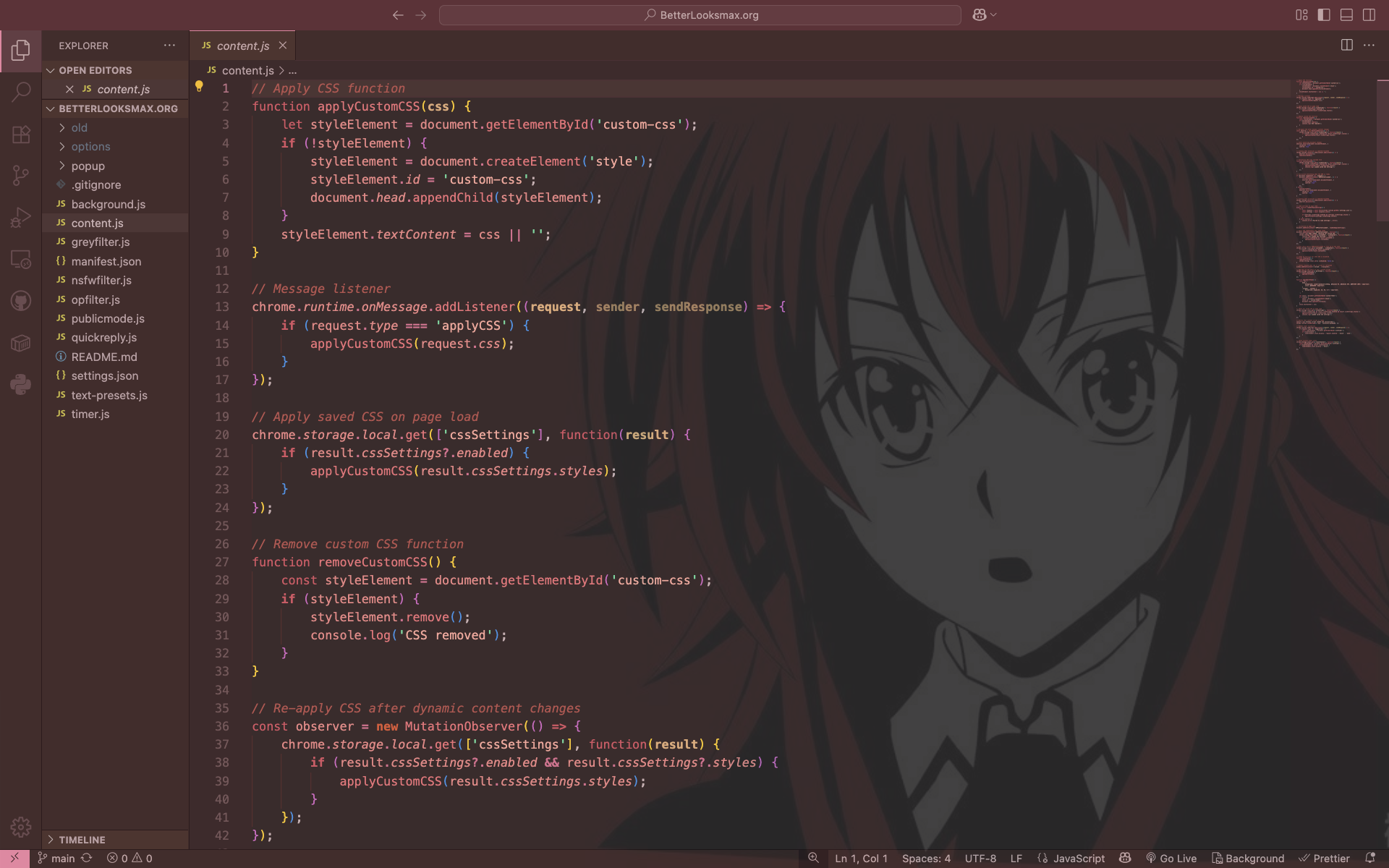Click Ln 1, Col 1 in status bar
The image size is (1389, 868).
tap(861, 858)
